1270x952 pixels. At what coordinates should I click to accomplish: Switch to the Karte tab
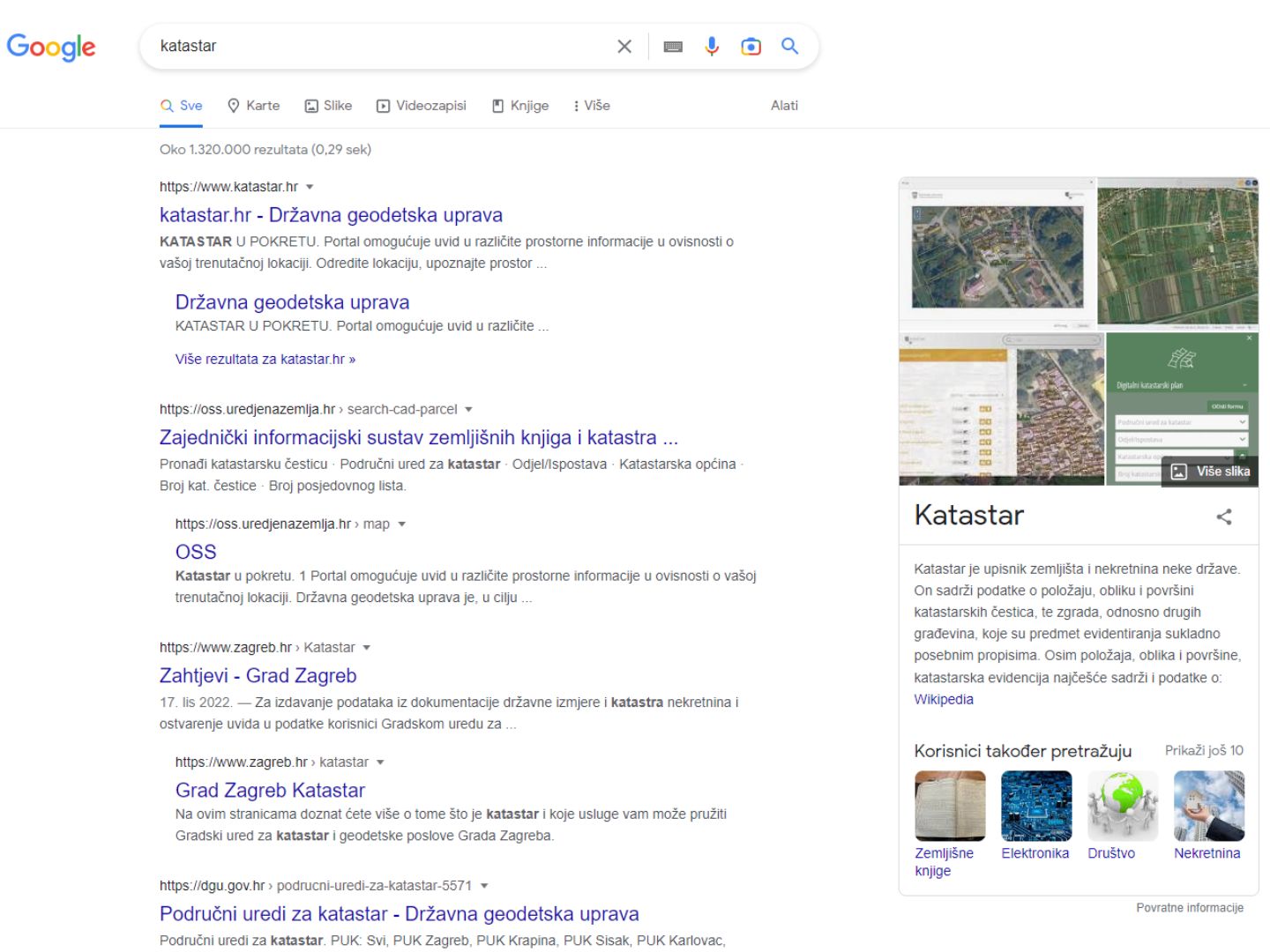coord(253,106)
